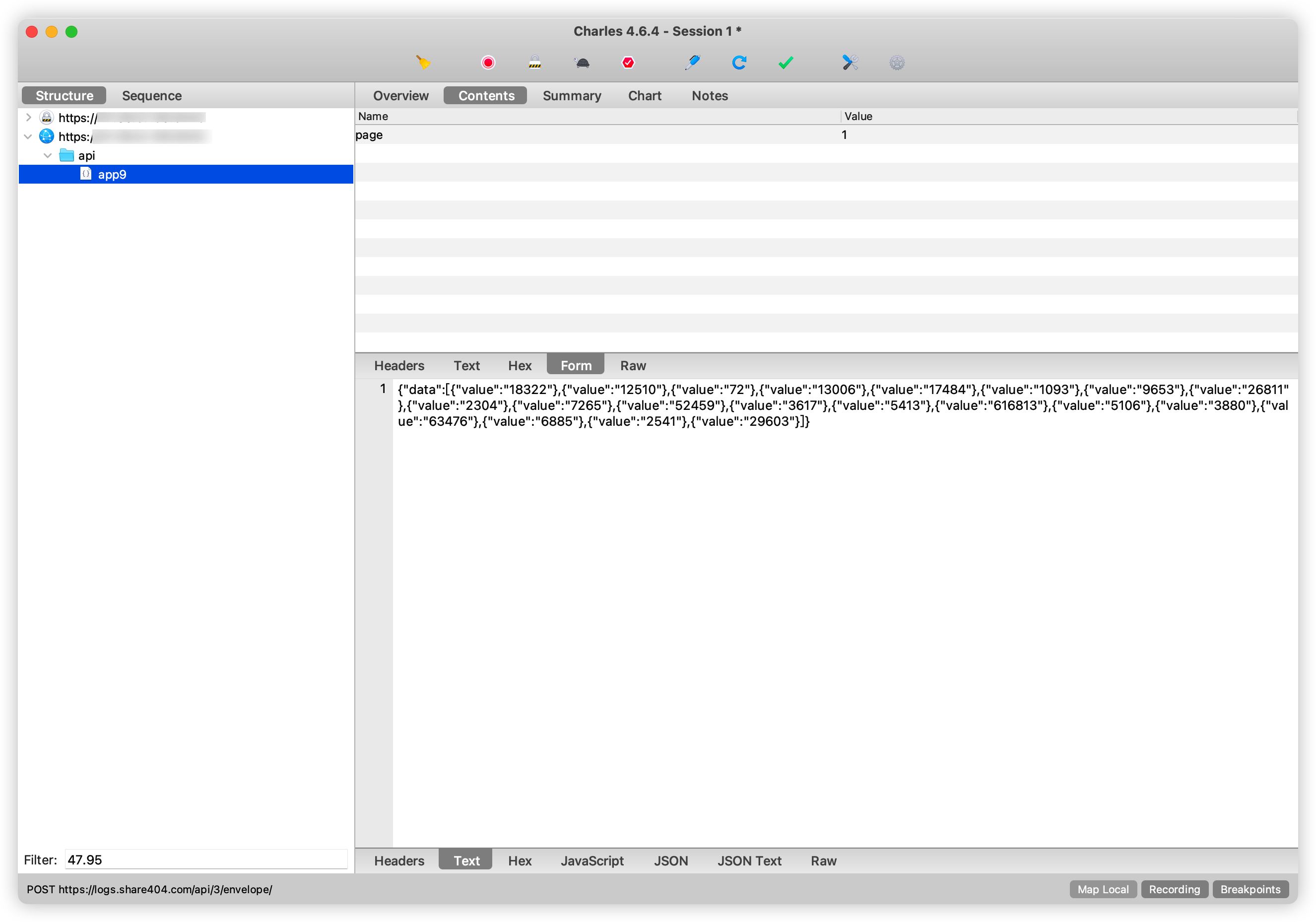This screenshot has height=922, width=1316.
Task: Open the Tools wrench icon
Action: (850, 63)
